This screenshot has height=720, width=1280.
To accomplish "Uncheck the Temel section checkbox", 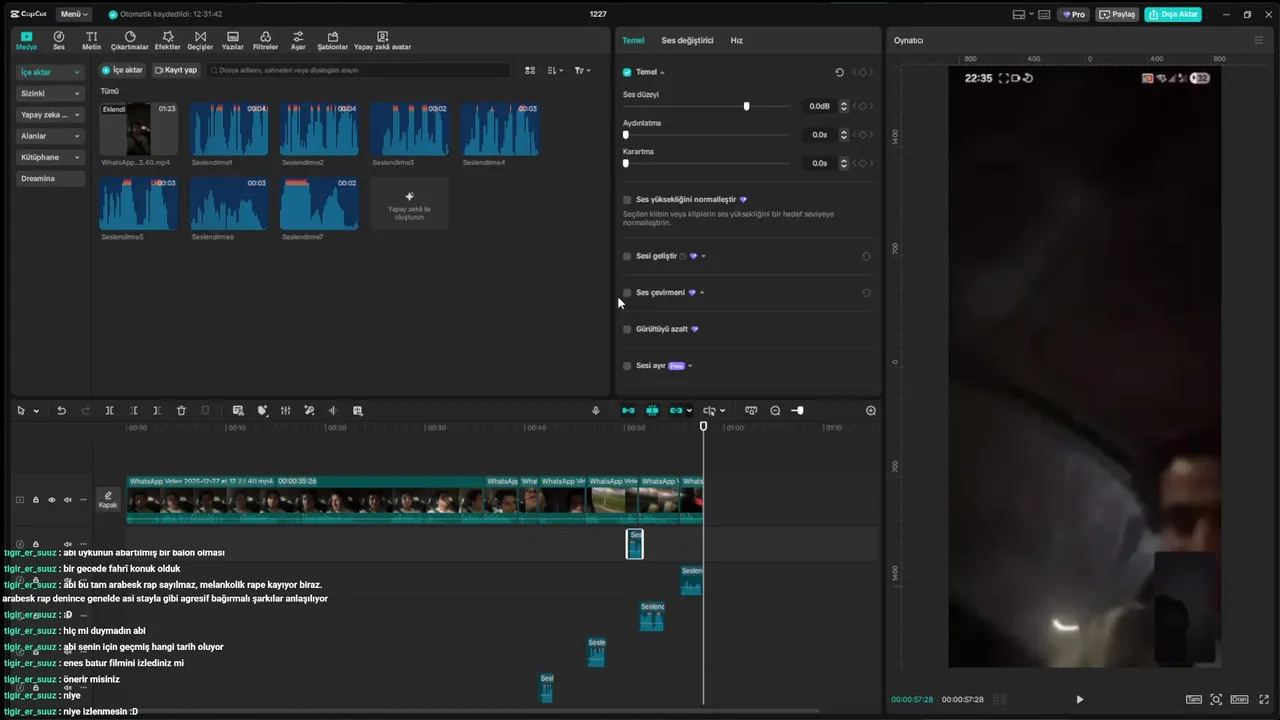I will coord(627,72).
